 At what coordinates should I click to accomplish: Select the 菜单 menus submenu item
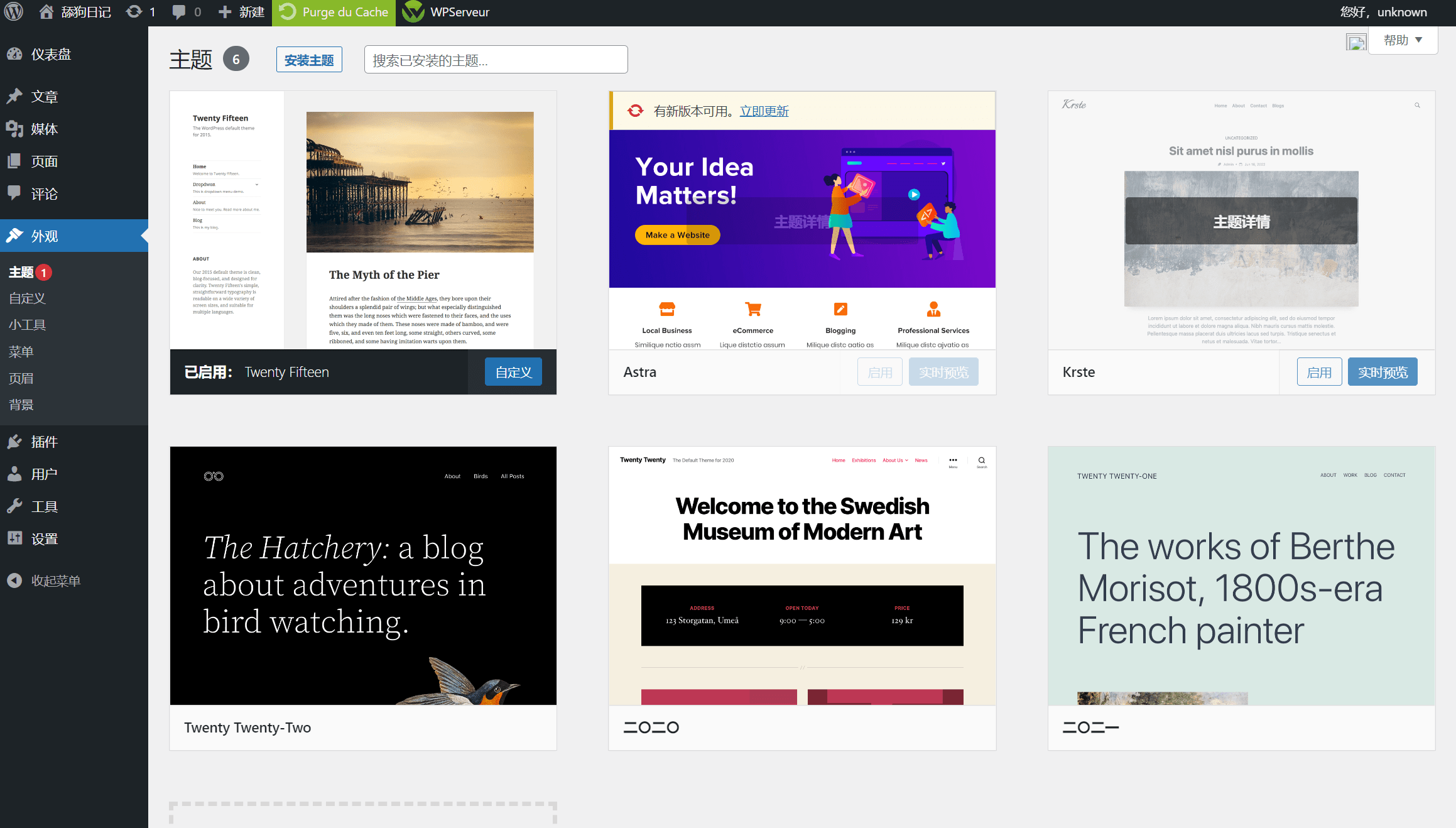click(21, 352)
